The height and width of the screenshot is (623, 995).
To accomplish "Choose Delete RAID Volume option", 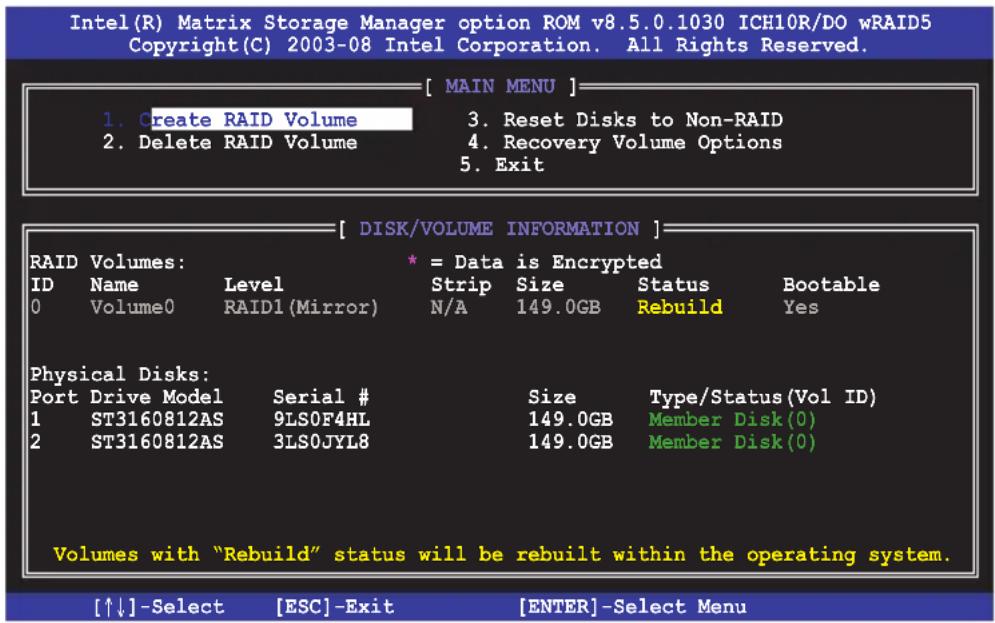I will pos(230,142).
